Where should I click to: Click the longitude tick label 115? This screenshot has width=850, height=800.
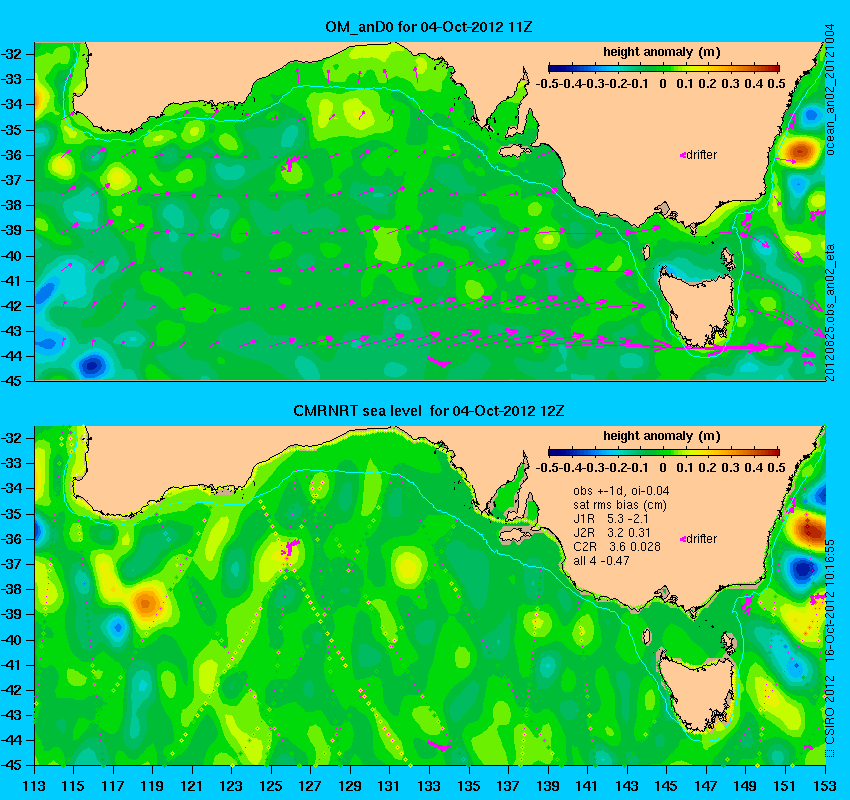[x=74, y=786]
